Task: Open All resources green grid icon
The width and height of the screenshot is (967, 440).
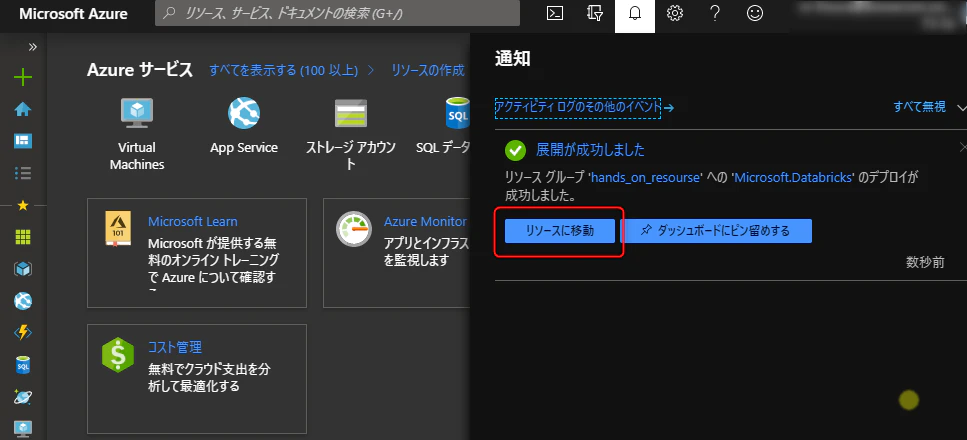Action: click(23, 237)
